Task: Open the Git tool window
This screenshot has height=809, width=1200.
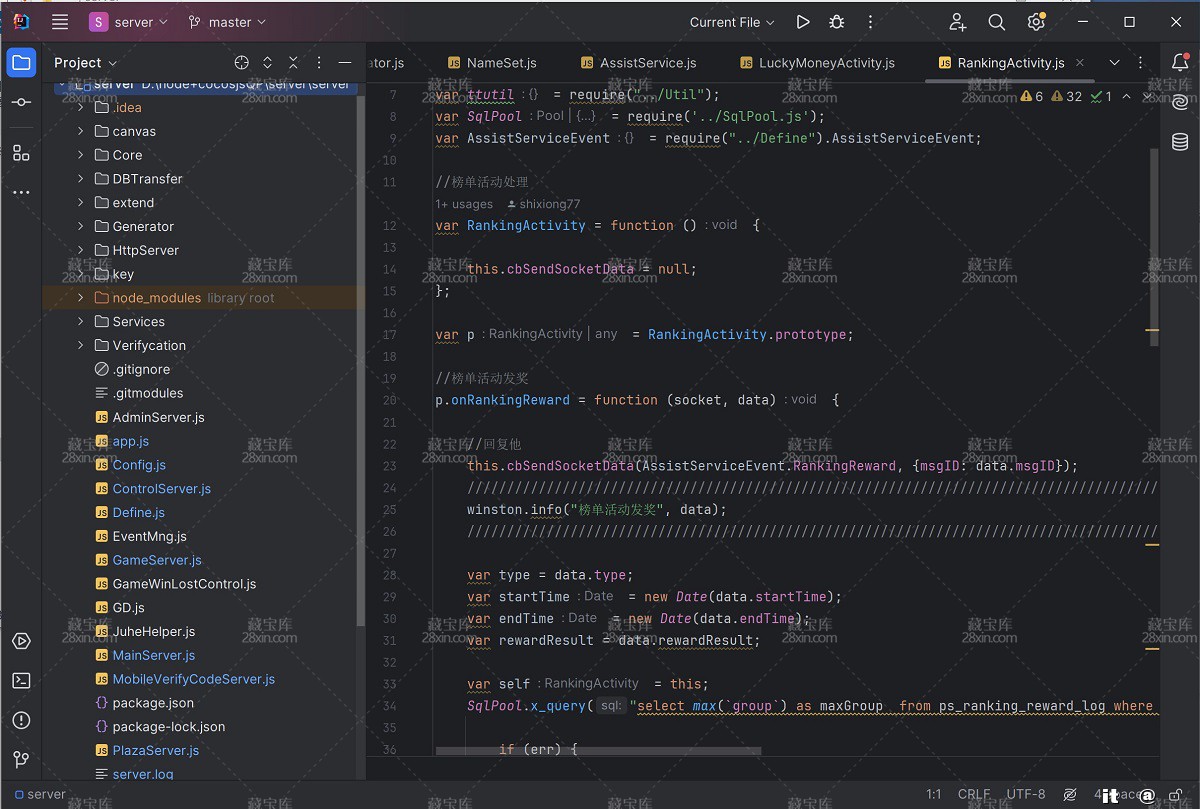Action: (21, 760)
